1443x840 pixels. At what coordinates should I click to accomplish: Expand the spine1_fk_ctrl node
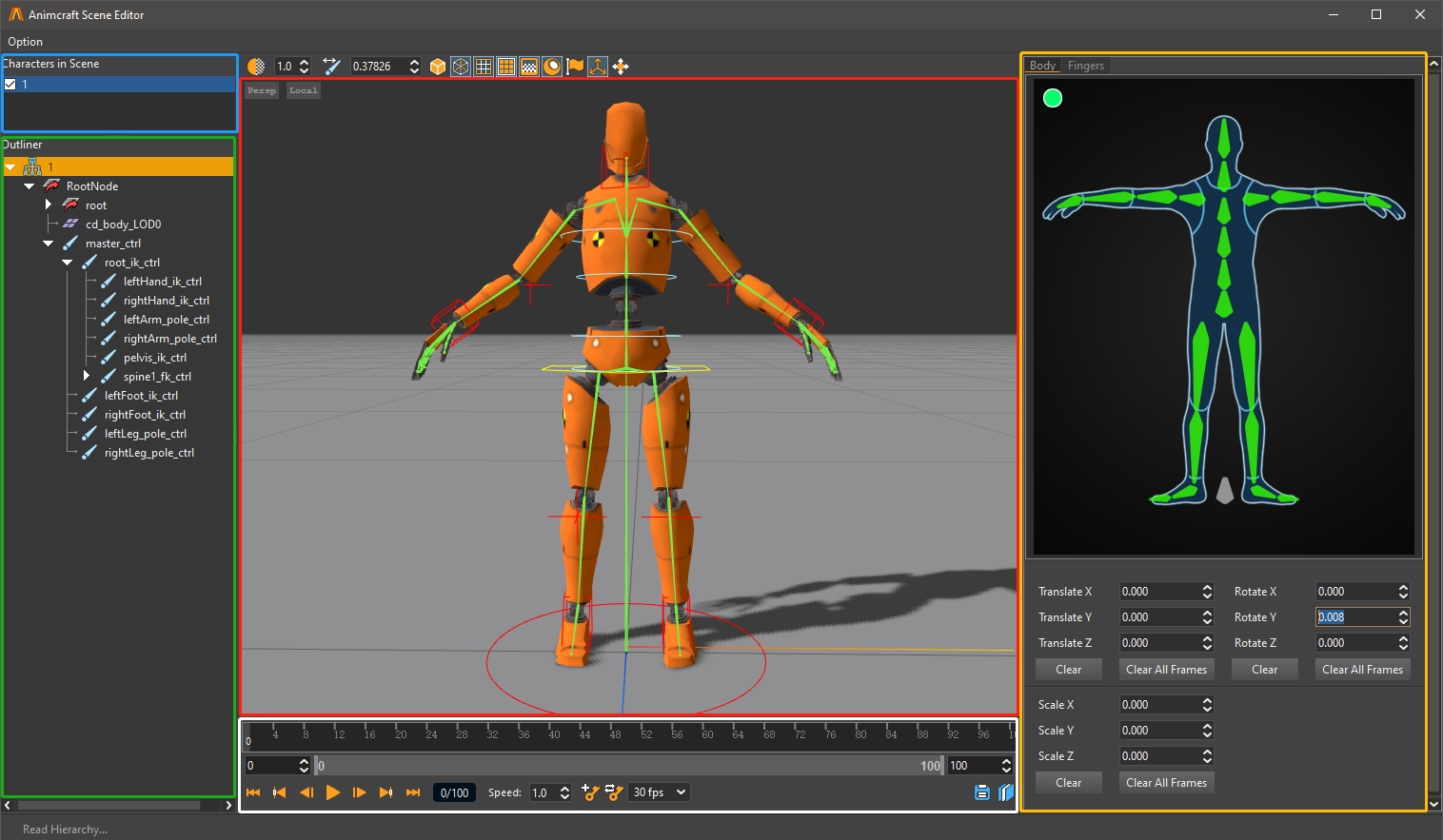click(87, 377)
